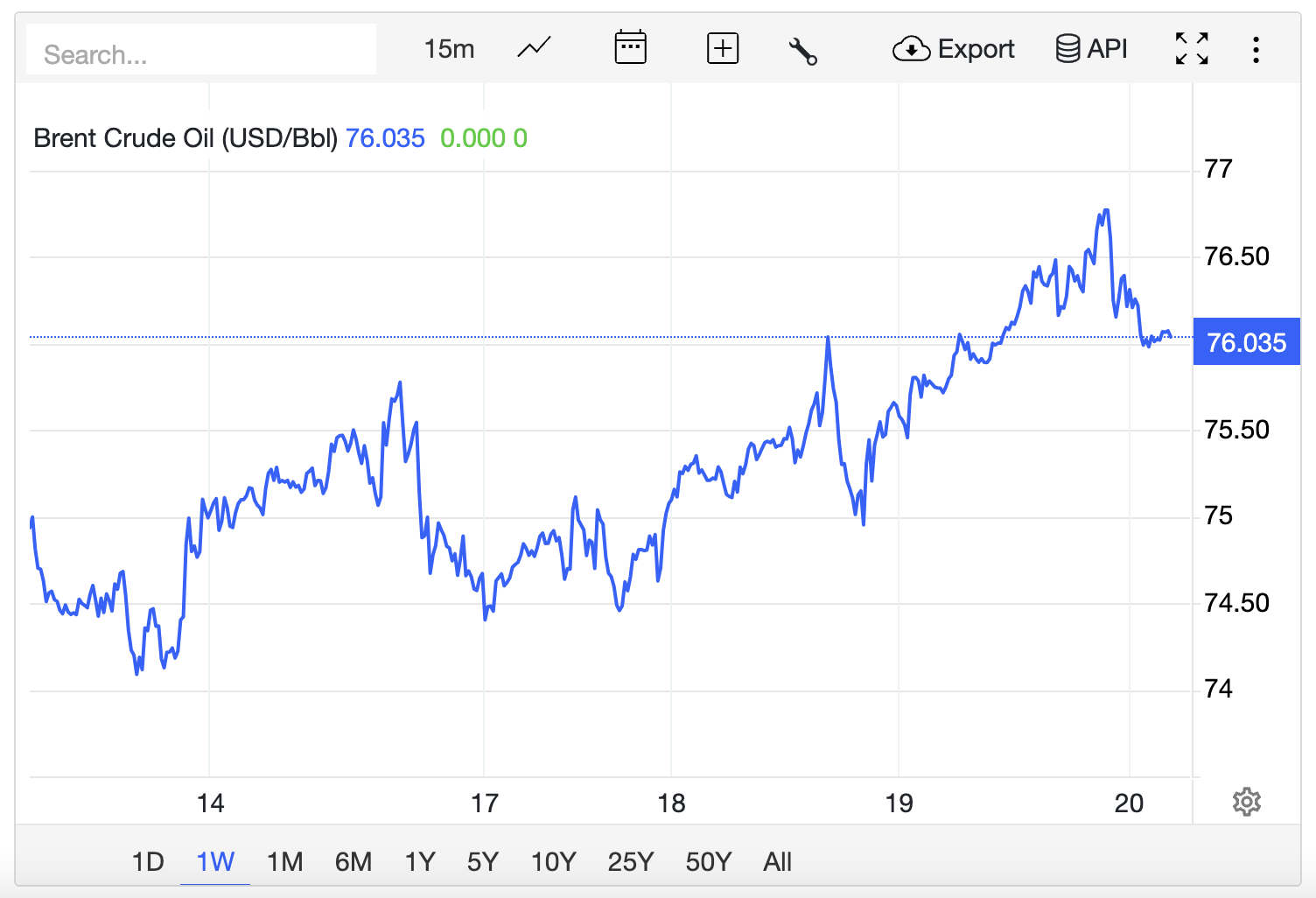This screenshot has height=898, width=1316.
Task: Click the 75.50 y-axis label
Action: tap(1236, 430)
